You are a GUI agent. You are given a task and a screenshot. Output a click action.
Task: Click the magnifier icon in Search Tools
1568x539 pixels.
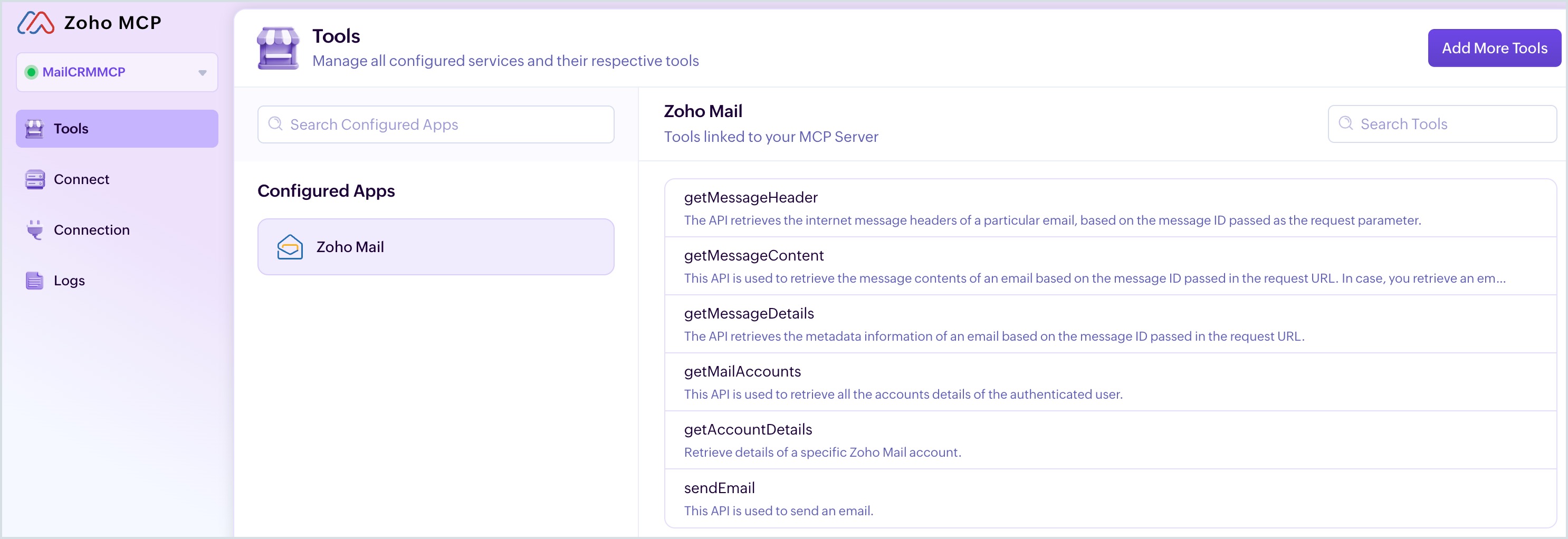tap(1346, 123)
